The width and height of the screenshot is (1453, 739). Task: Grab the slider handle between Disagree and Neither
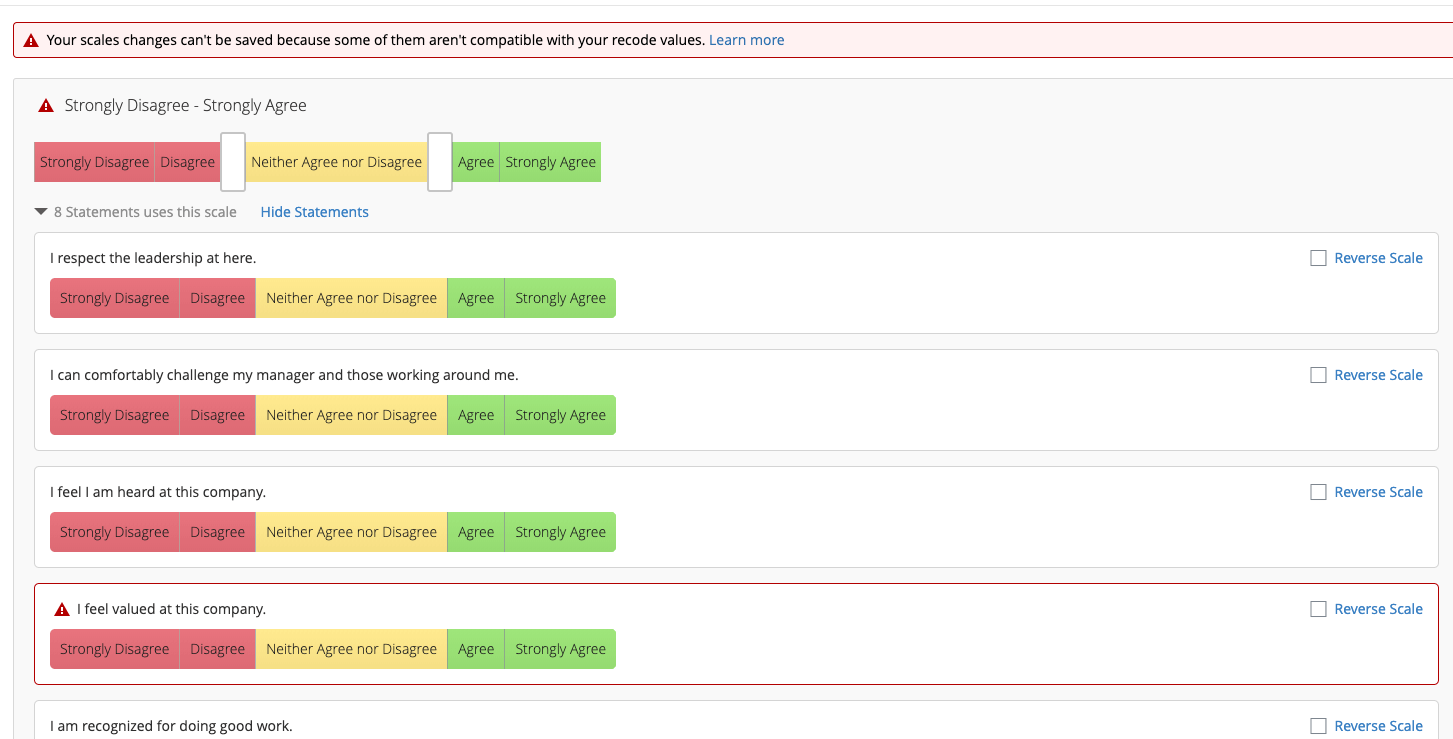pyautogui.click(x=233, y=162)
